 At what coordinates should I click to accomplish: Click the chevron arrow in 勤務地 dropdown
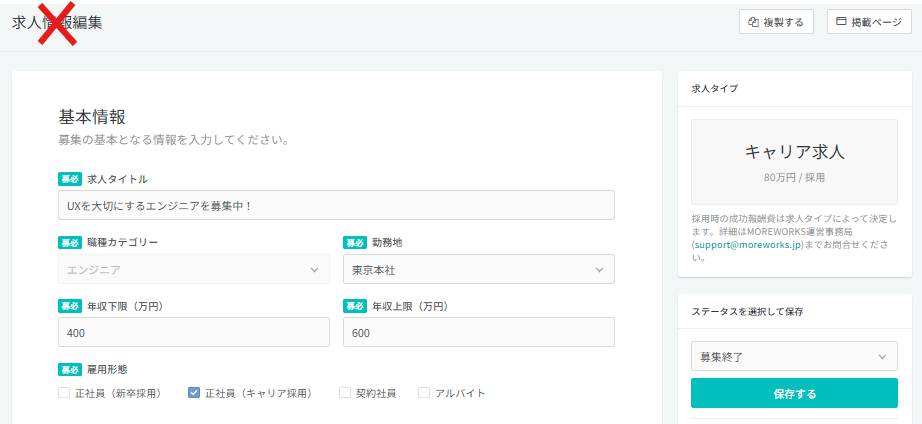[599, 270]
